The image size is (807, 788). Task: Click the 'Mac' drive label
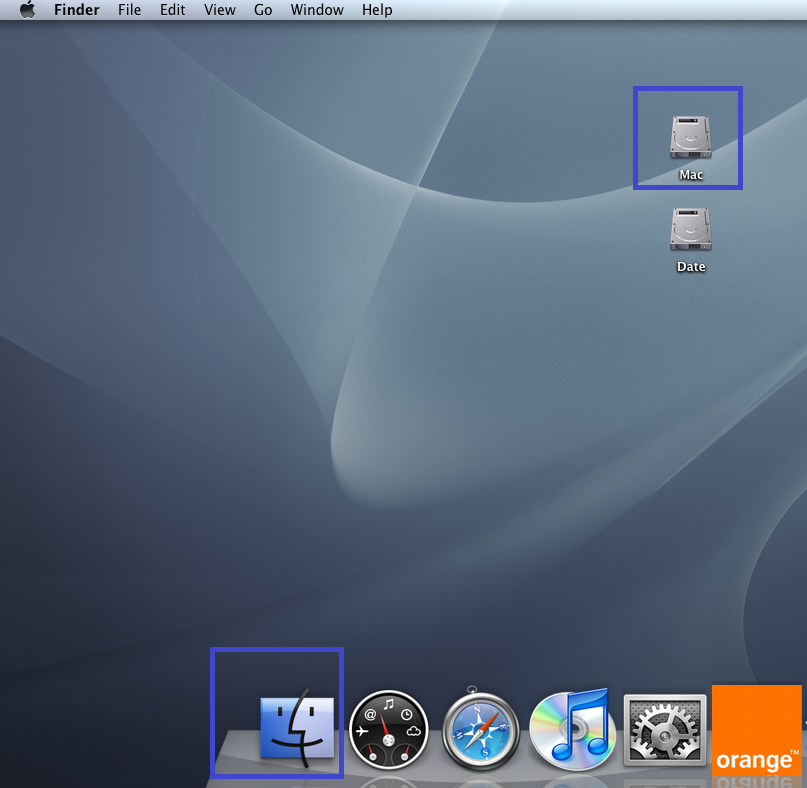[x=691, y=175]
